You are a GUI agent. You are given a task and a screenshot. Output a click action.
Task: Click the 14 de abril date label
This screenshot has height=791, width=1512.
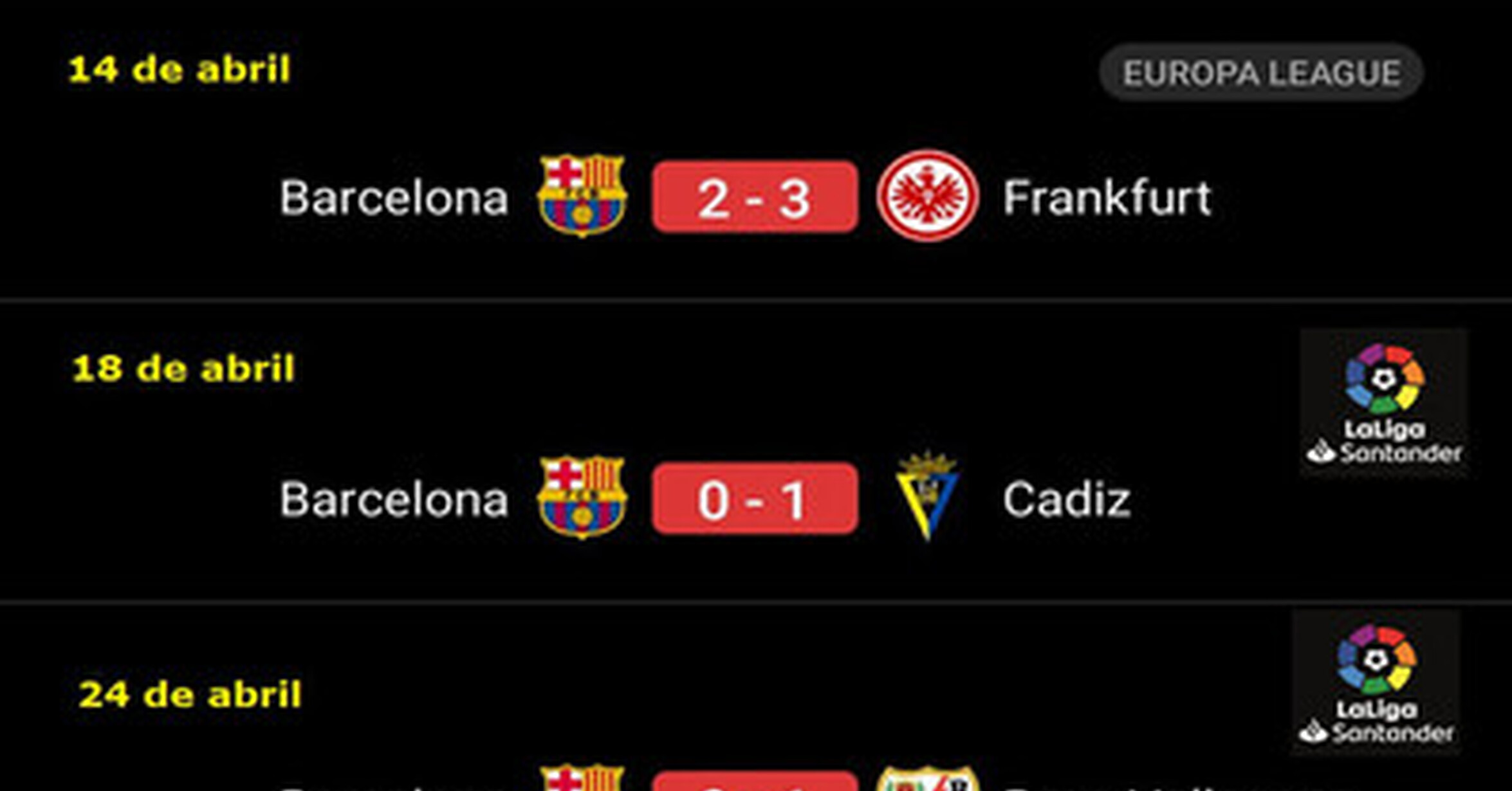[x=180, y=69]
